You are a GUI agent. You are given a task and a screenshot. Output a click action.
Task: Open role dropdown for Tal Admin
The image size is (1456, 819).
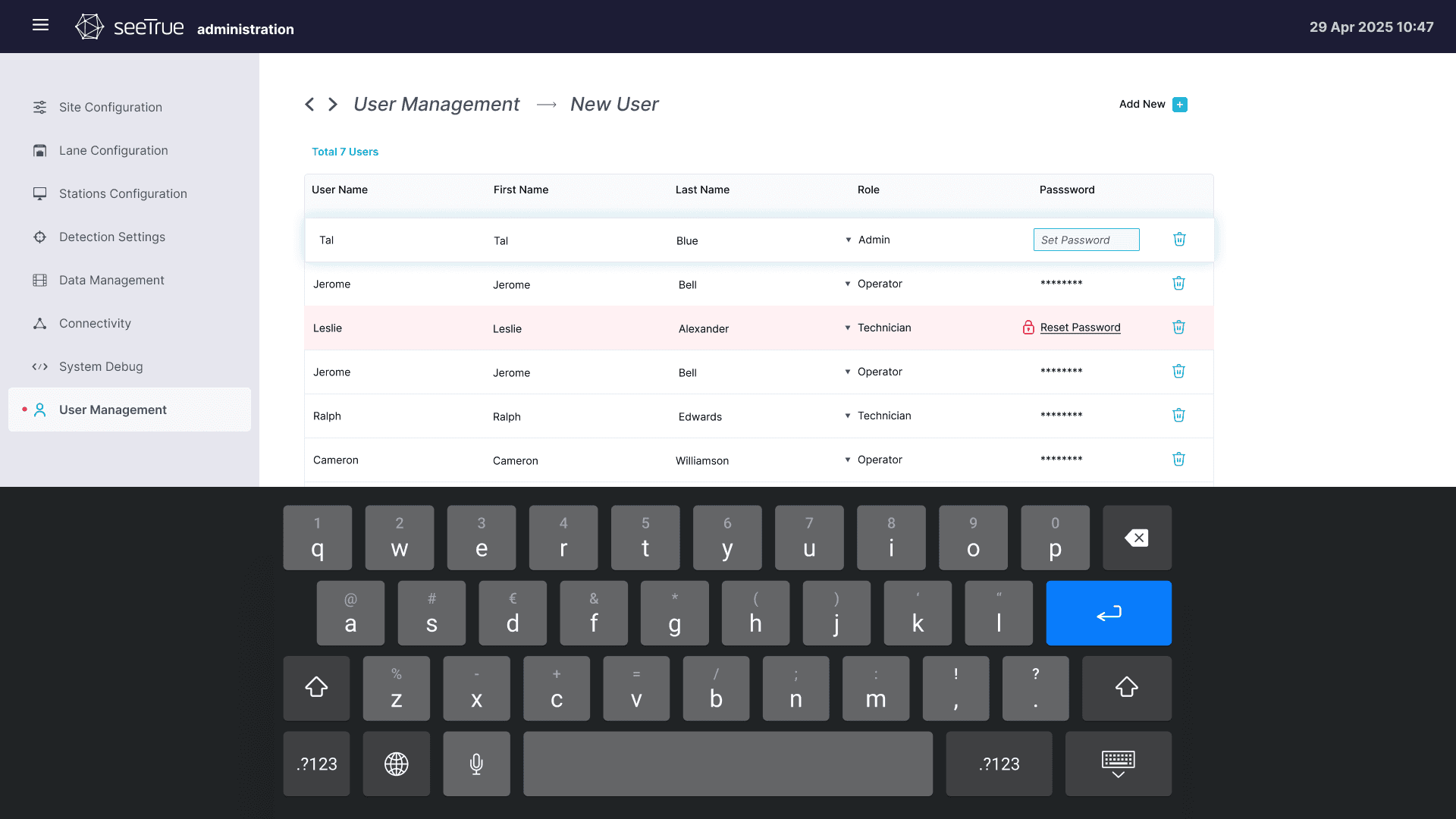(x=849, y=240)
